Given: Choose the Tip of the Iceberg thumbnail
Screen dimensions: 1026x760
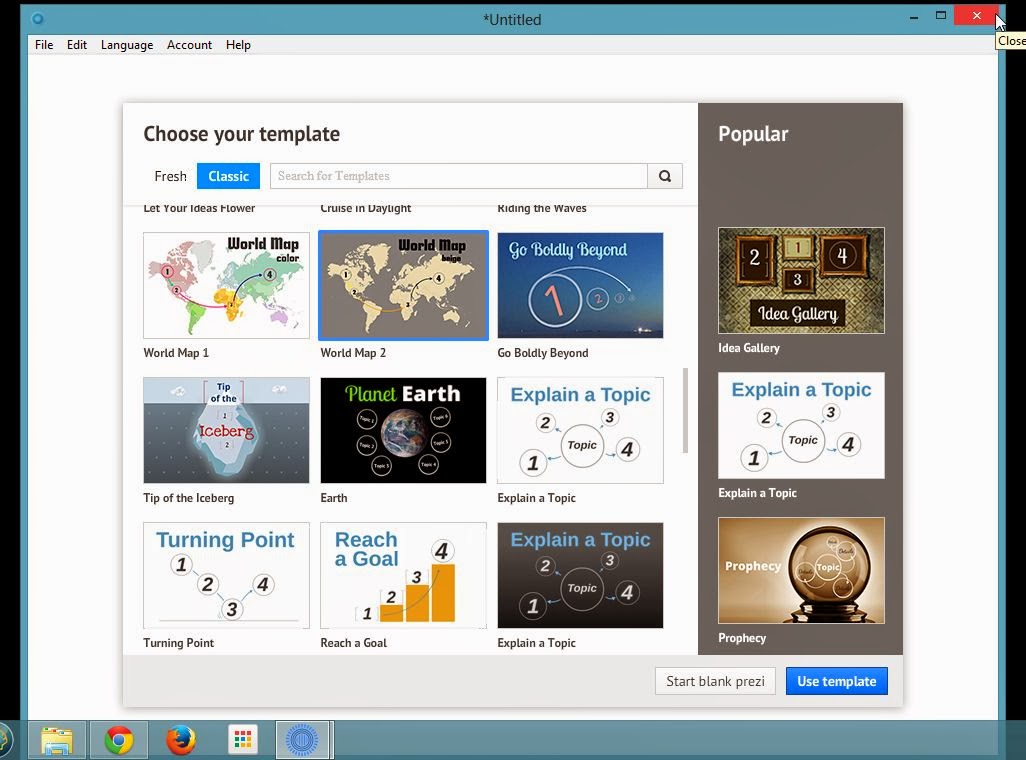Looking at the screenshot, I should (x=226, y=430).
